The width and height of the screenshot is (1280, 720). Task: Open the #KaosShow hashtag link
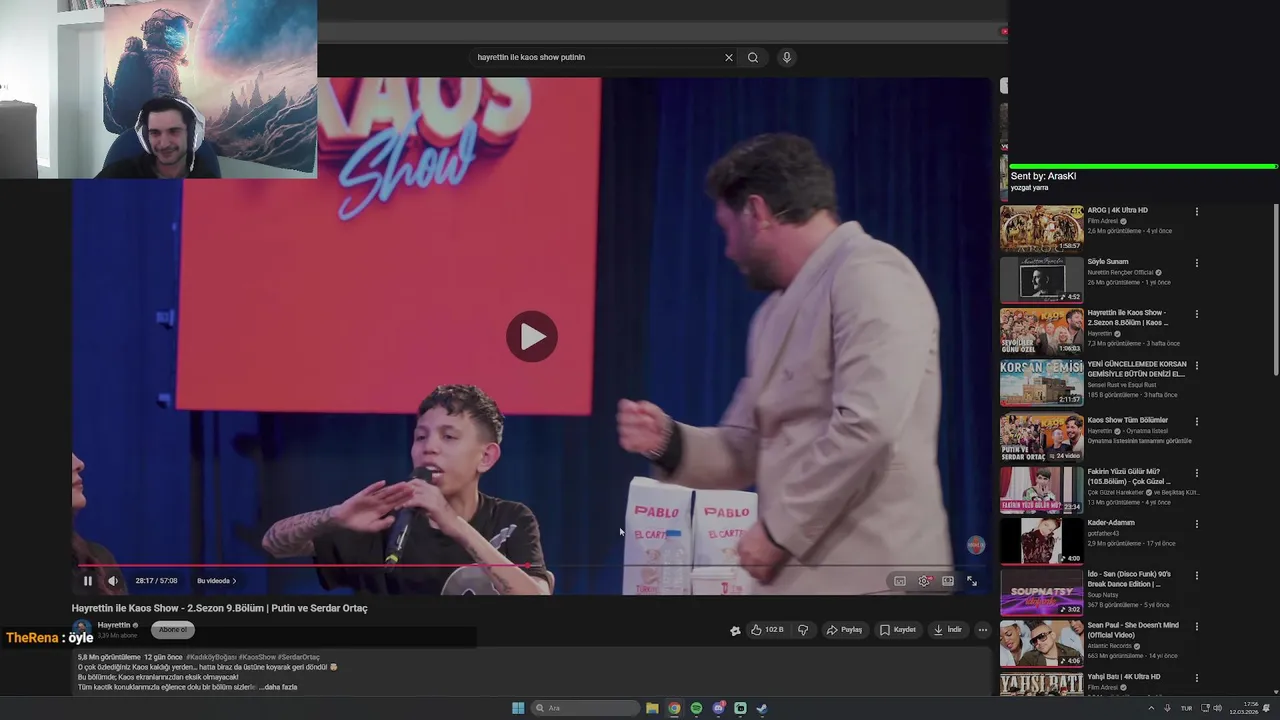pos(257,657)
